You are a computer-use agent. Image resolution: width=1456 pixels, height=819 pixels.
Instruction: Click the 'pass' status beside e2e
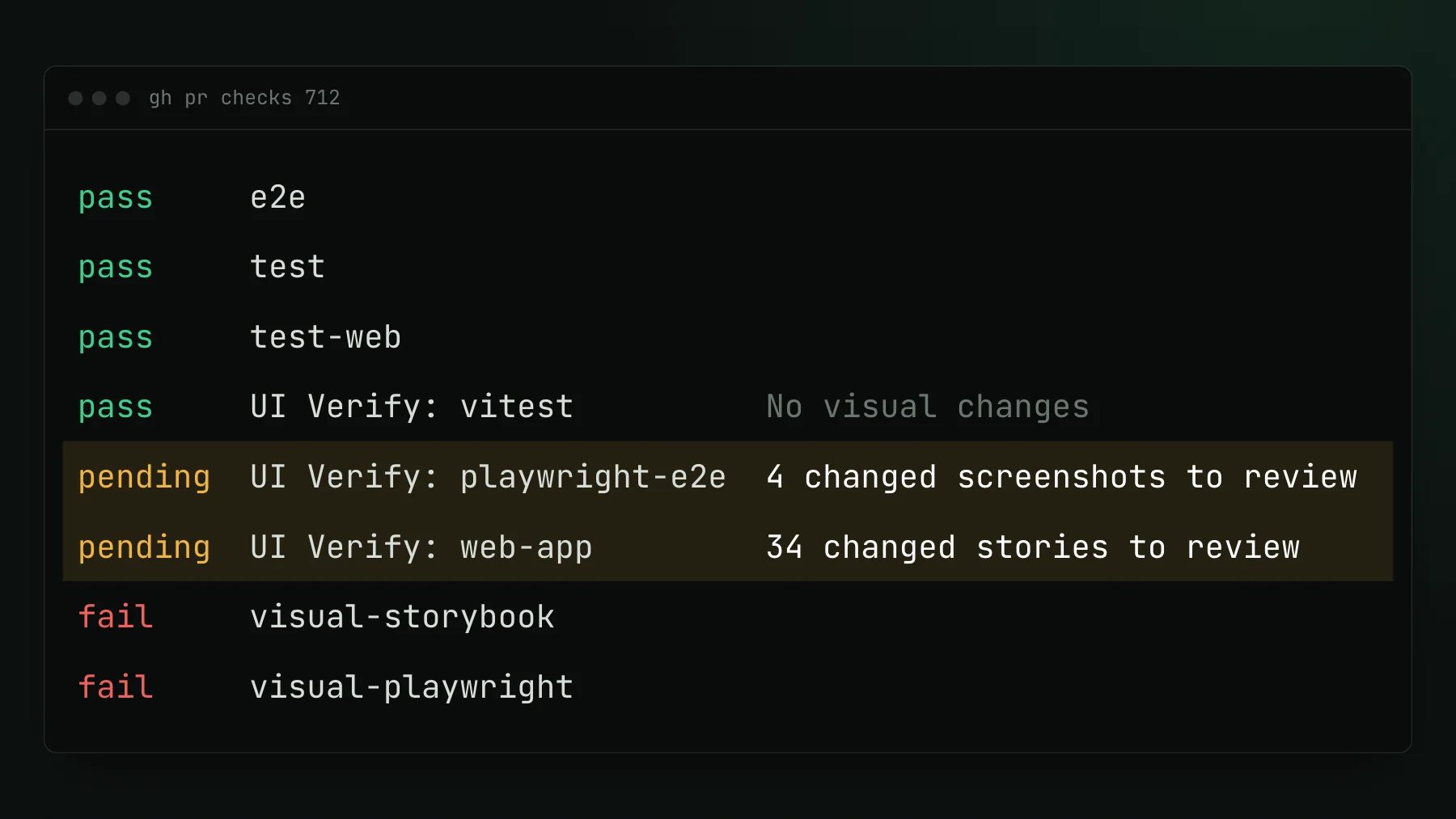[x=116, y=198]
